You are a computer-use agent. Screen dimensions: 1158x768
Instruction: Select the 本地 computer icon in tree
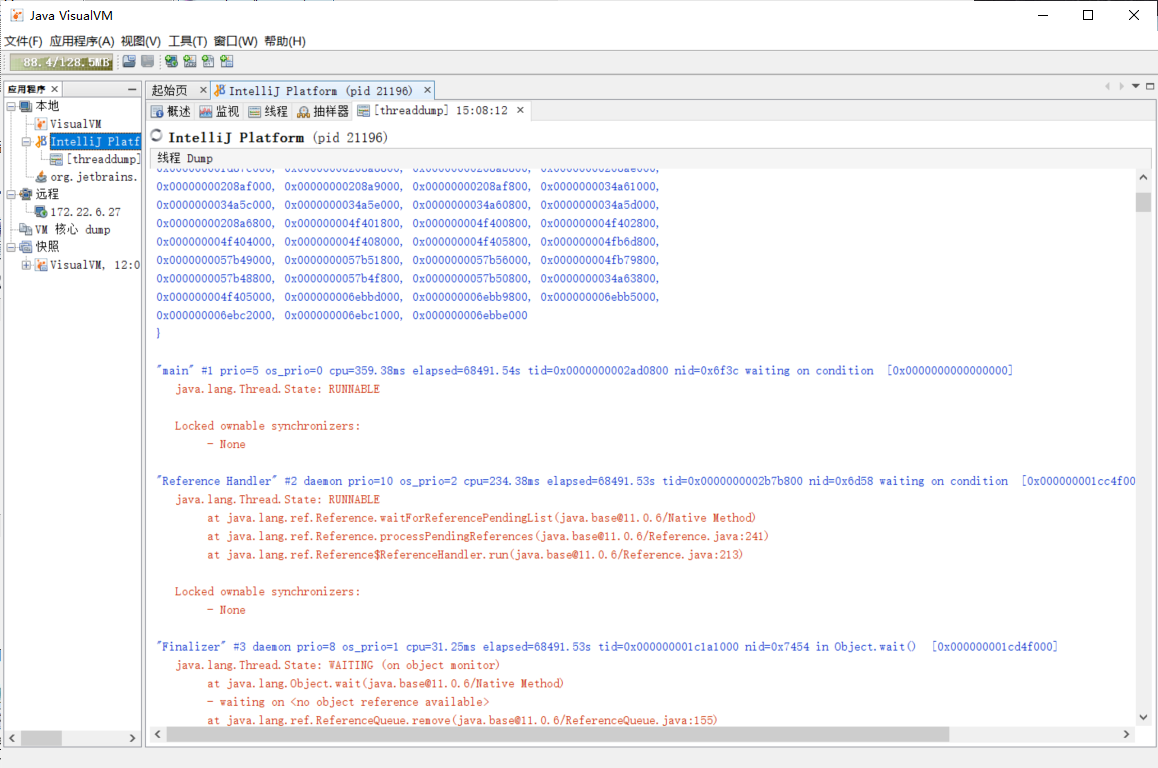click(26, 106)
